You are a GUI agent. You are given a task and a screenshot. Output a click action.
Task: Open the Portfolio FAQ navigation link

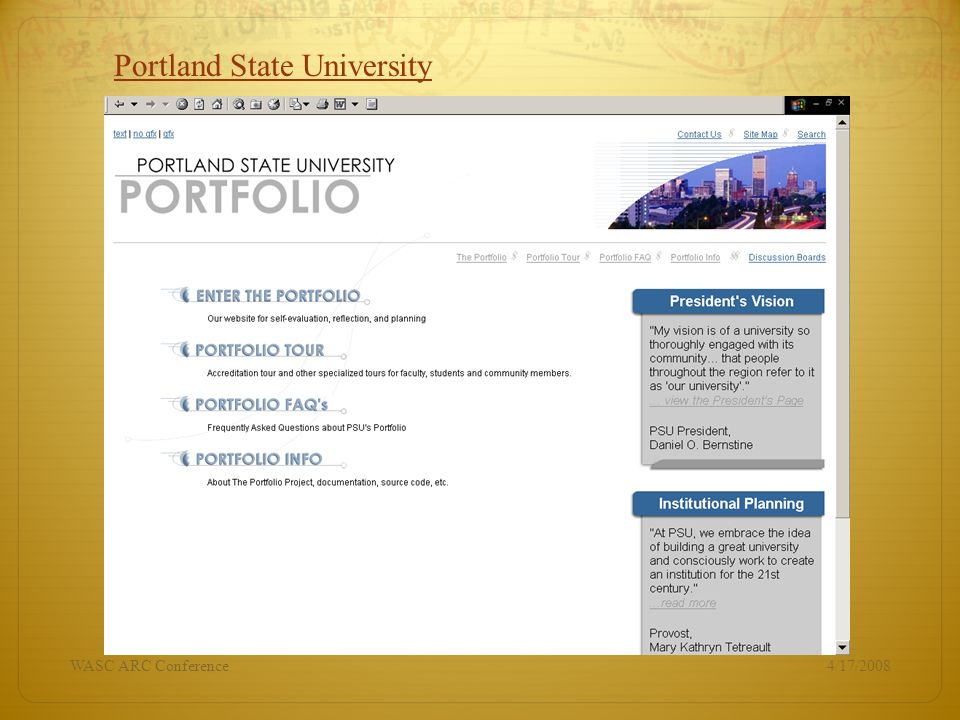625,257
